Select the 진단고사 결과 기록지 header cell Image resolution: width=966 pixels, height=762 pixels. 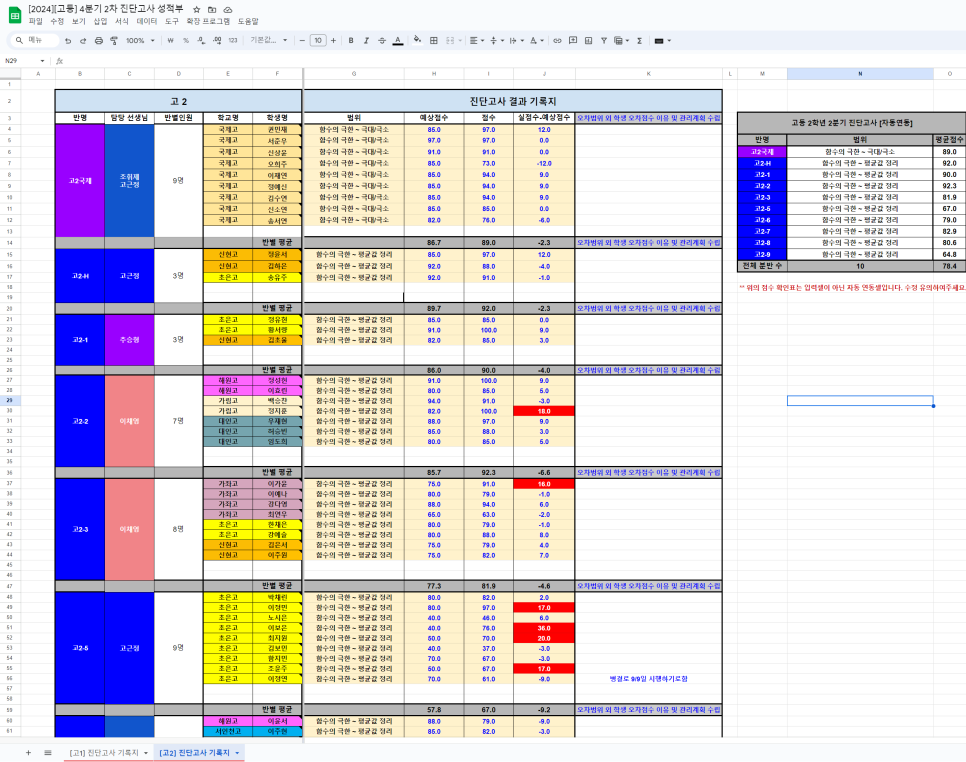513,101
